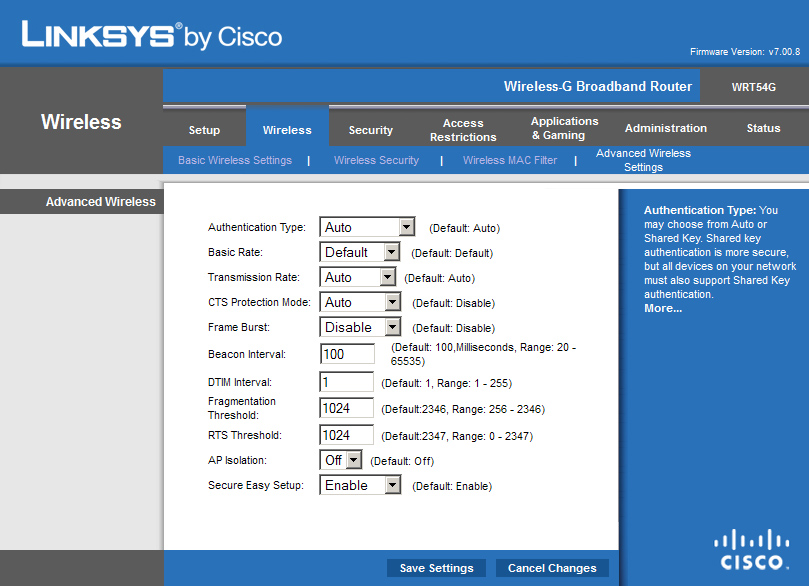This screenshot has width=809, height=586.
Task: Click the More... help link
Action: pos(663,308)
